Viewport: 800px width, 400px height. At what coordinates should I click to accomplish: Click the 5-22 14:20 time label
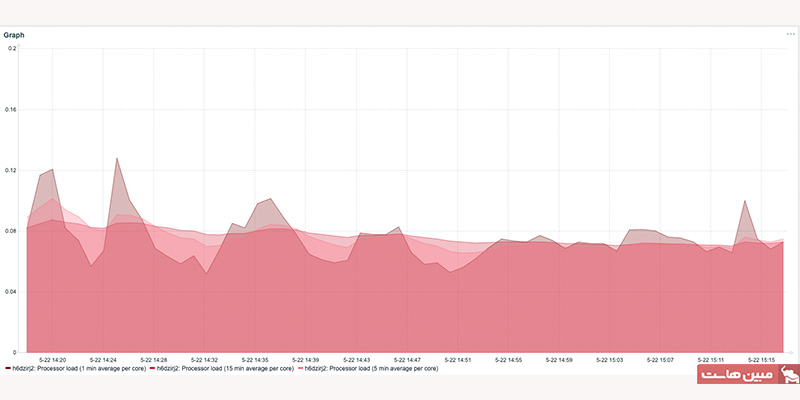click(53, 360)
